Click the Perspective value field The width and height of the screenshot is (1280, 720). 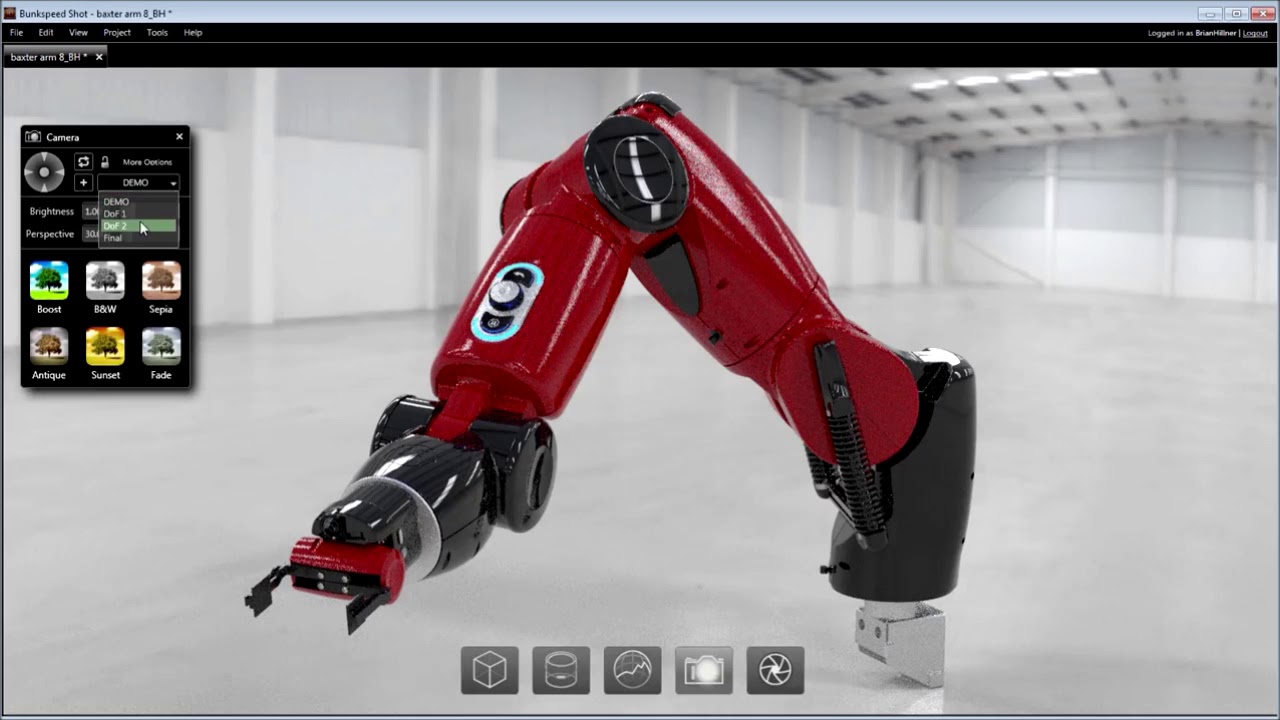[x=91, y=234]
